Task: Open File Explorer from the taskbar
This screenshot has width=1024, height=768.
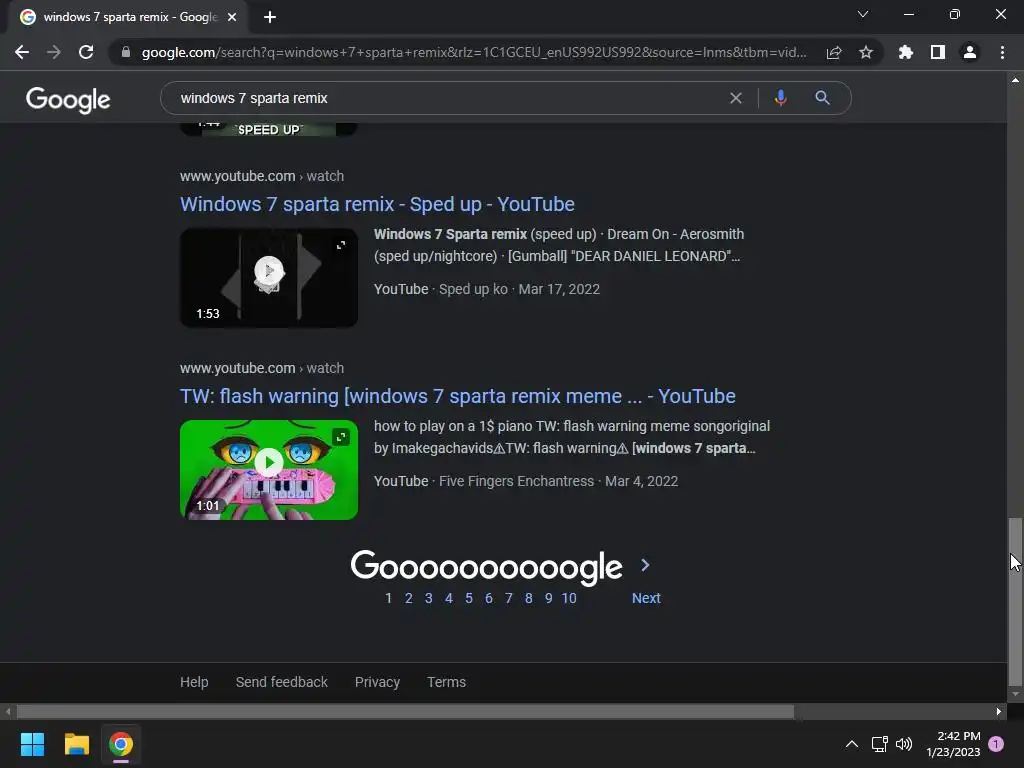Action: point(76,744)
